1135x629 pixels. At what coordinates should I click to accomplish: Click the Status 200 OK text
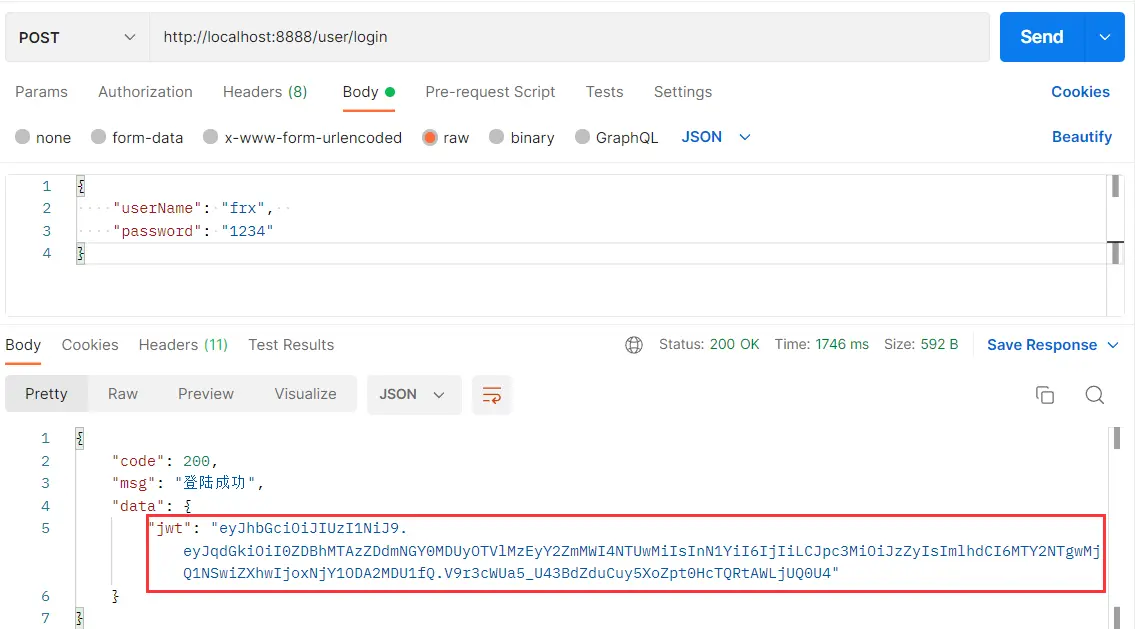click(709, 345)
